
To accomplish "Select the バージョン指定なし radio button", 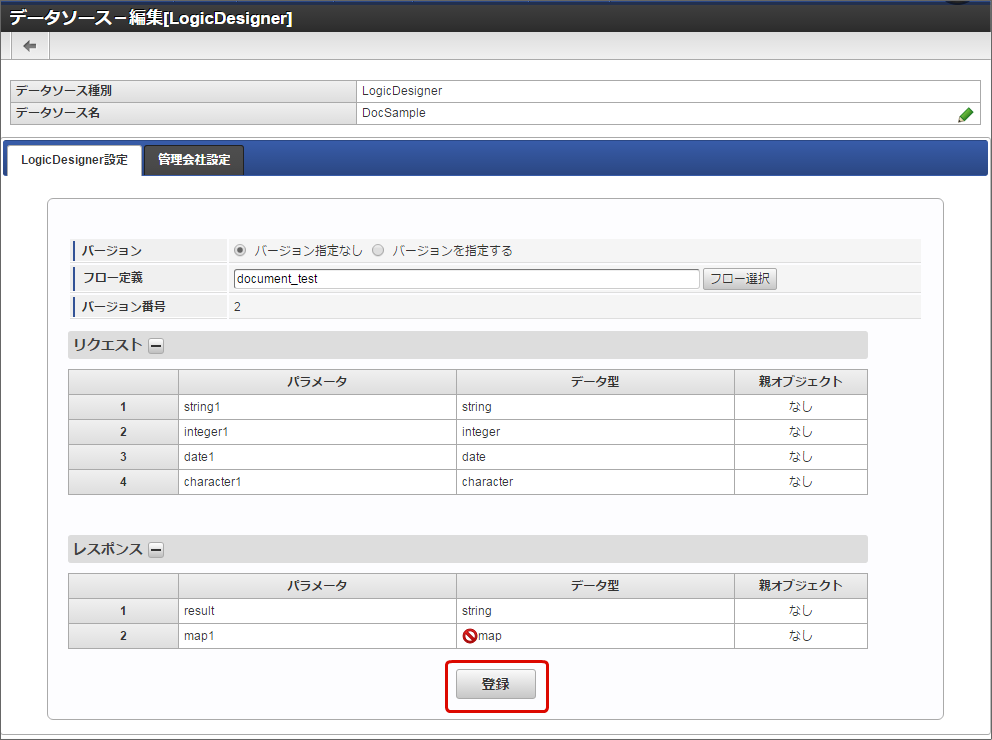I will [240, 251].
